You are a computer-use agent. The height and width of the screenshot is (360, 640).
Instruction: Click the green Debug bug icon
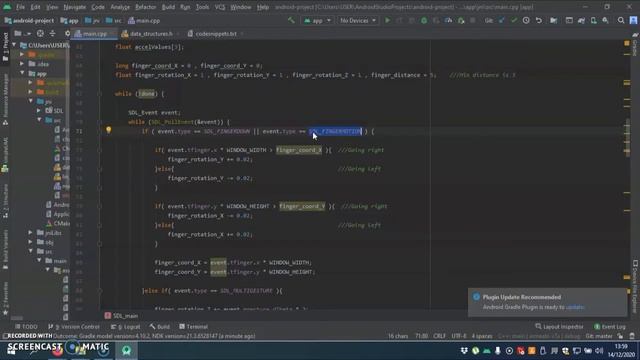[424, 20]
